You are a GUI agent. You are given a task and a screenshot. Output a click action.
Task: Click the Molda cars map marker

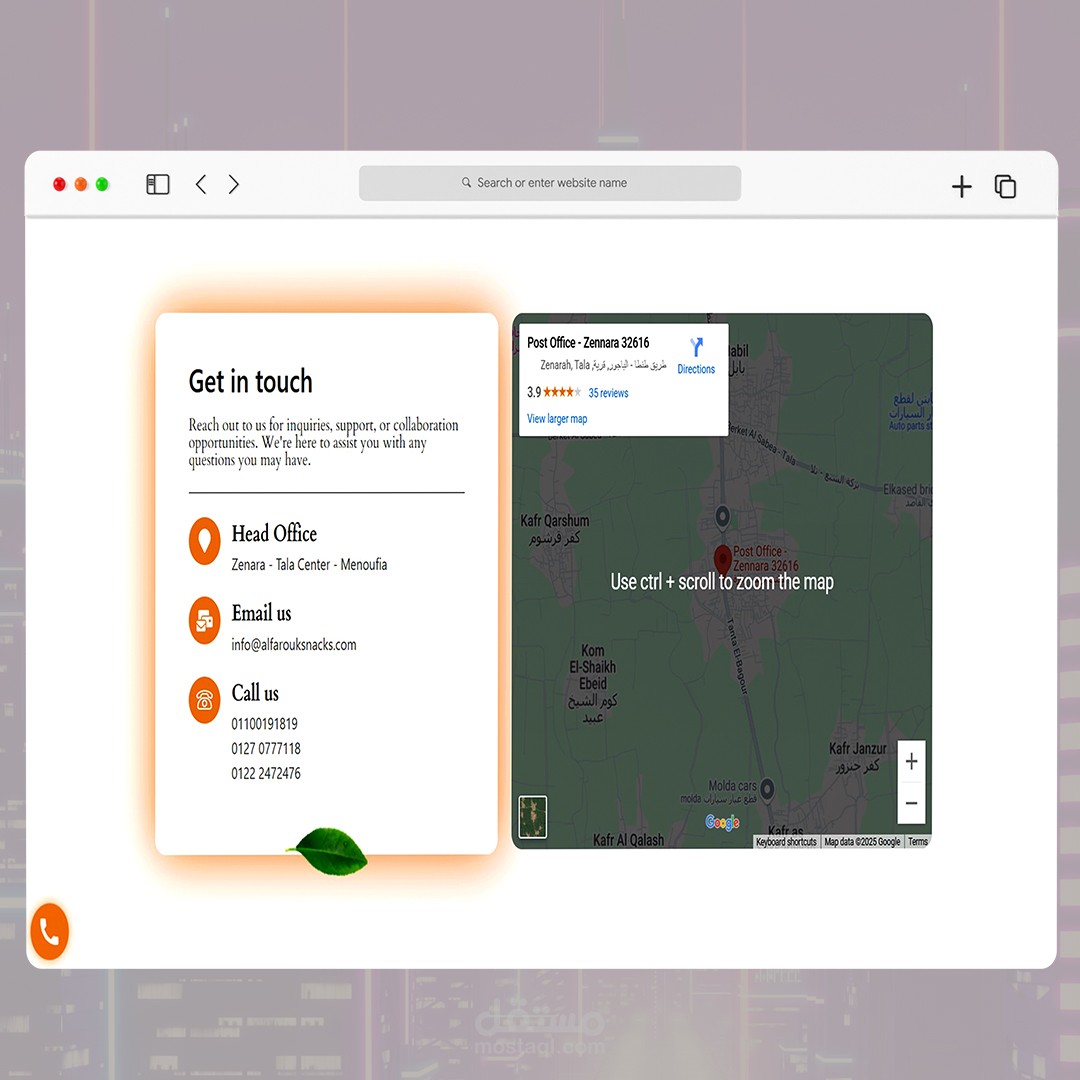(x=767, y=789)
